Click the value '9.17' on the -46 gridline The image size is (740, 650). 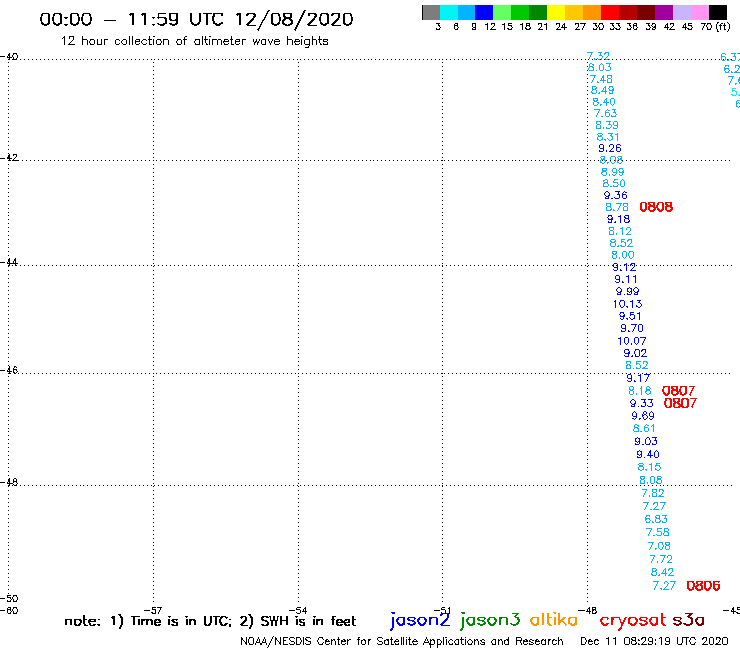tap(638, 378)
